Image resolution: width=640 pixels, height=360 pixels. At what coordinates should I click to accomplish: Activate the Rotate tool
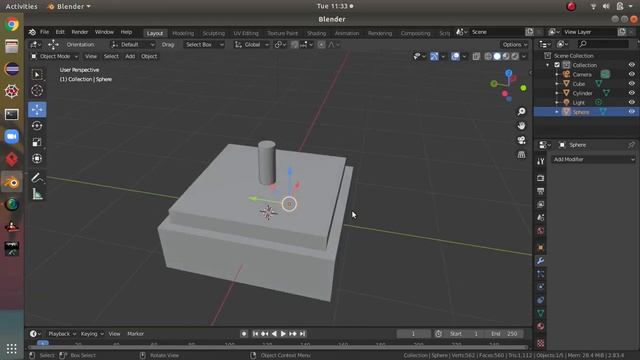(x=37, y=126)
